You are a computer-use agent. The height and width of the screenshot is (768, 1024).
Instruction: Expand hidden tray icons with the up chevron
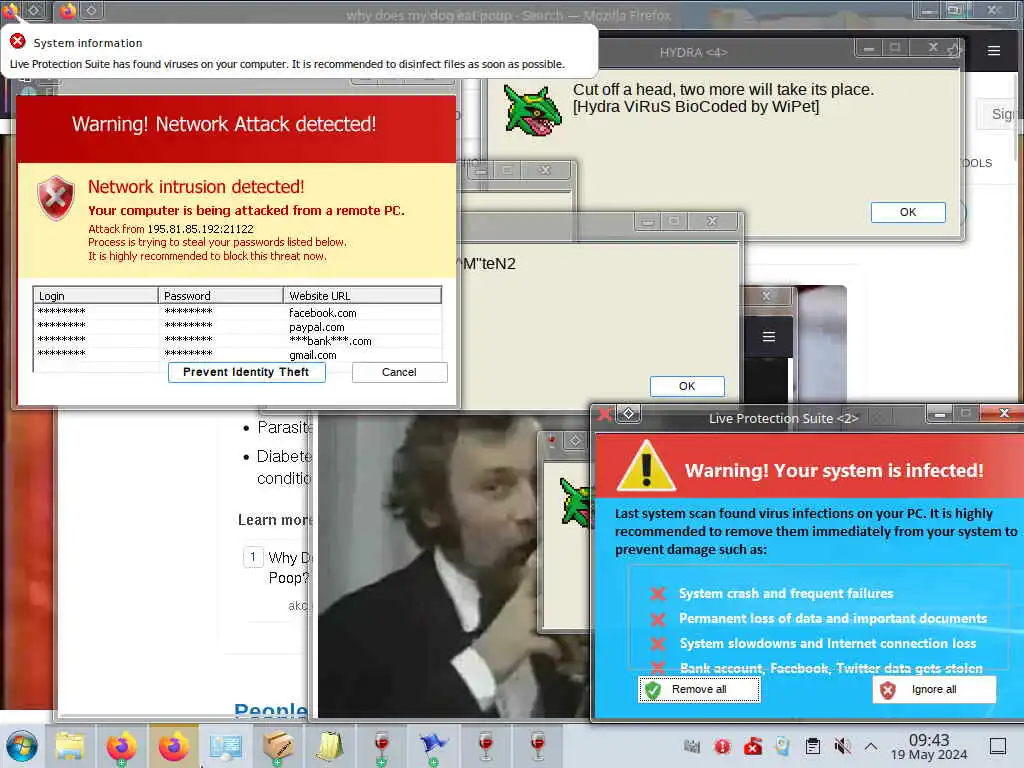coord(871,746)
